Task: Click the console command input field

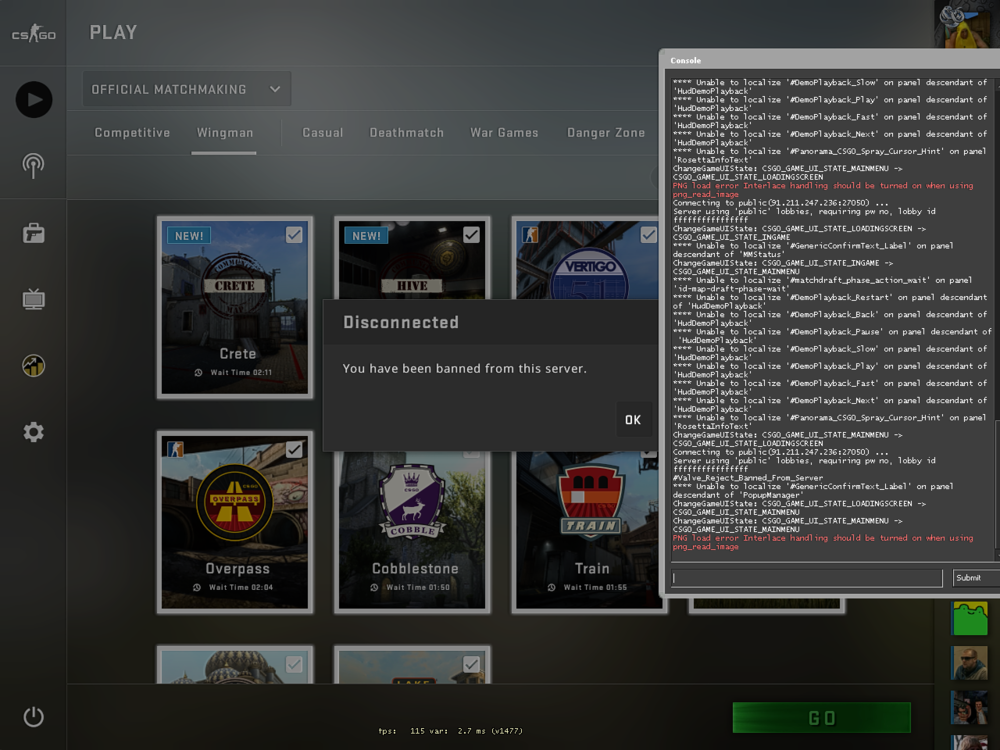Action: (806, 578)
